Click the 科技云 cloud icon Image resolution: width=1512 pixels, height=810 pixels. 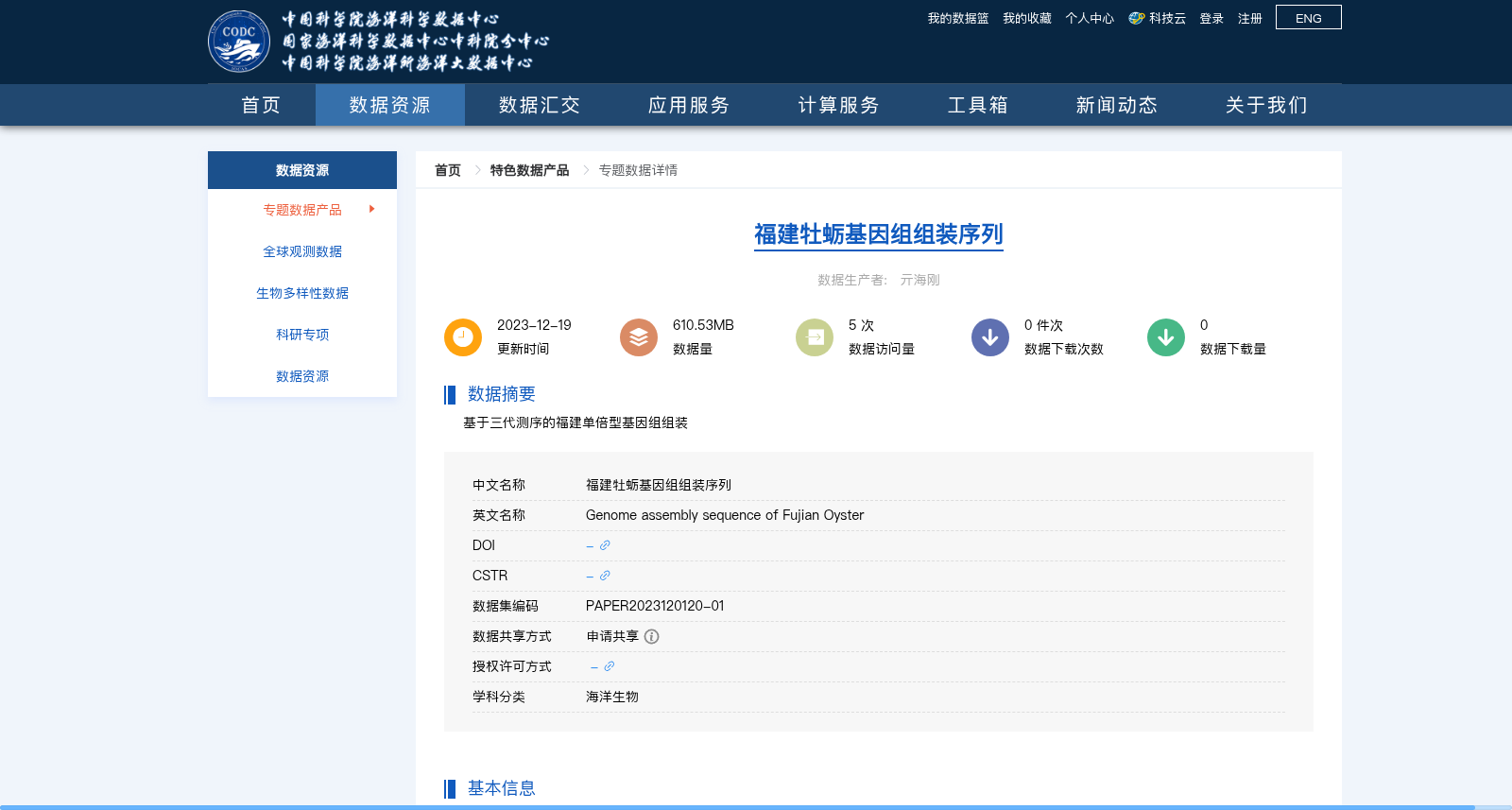coord(1137,18)
